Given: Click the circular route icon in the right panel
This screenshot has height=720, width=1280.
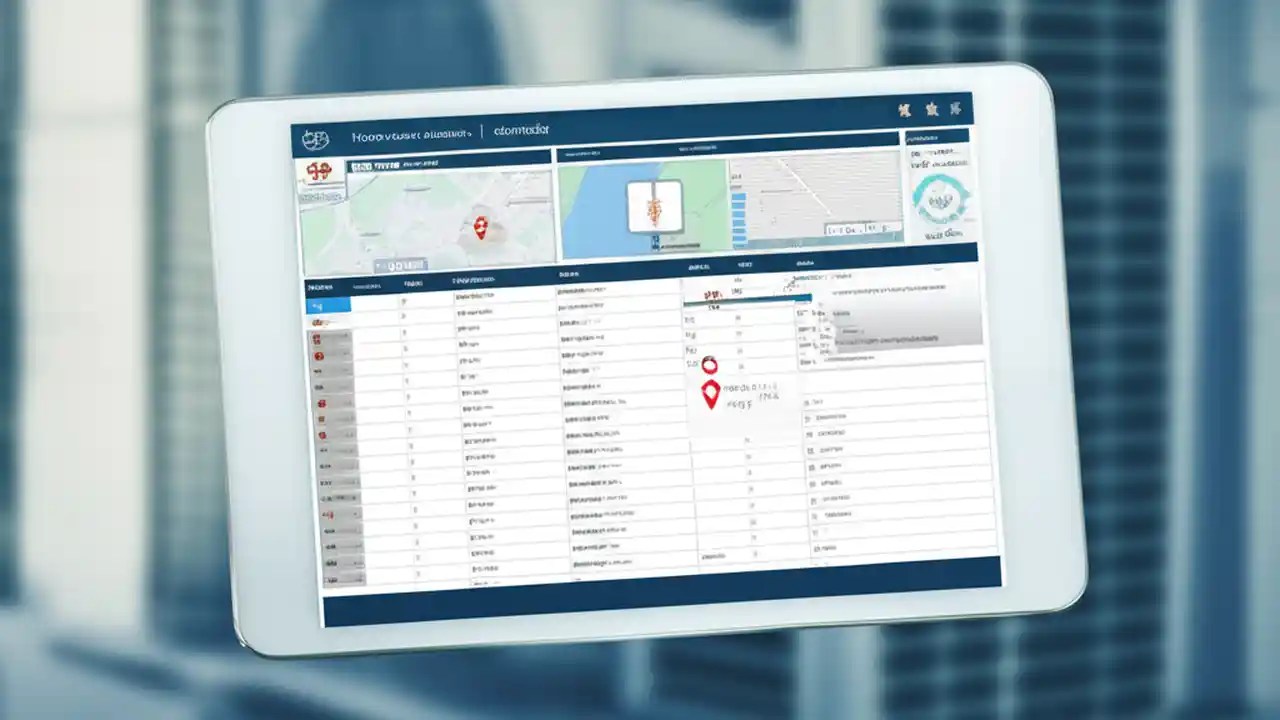Looking at the screenshot, I should pos(940,200).
